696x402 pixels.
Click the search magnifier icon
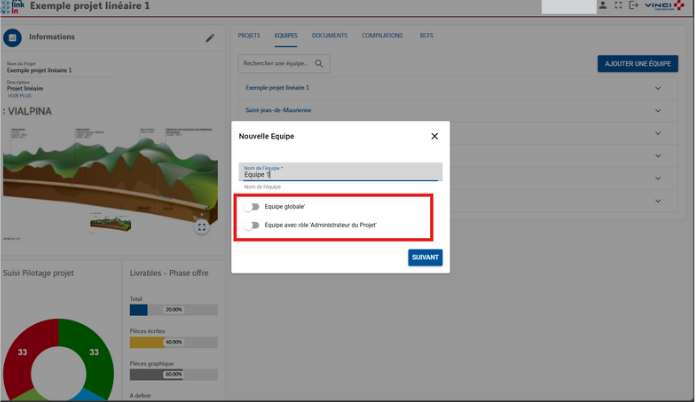coord(320,63)
